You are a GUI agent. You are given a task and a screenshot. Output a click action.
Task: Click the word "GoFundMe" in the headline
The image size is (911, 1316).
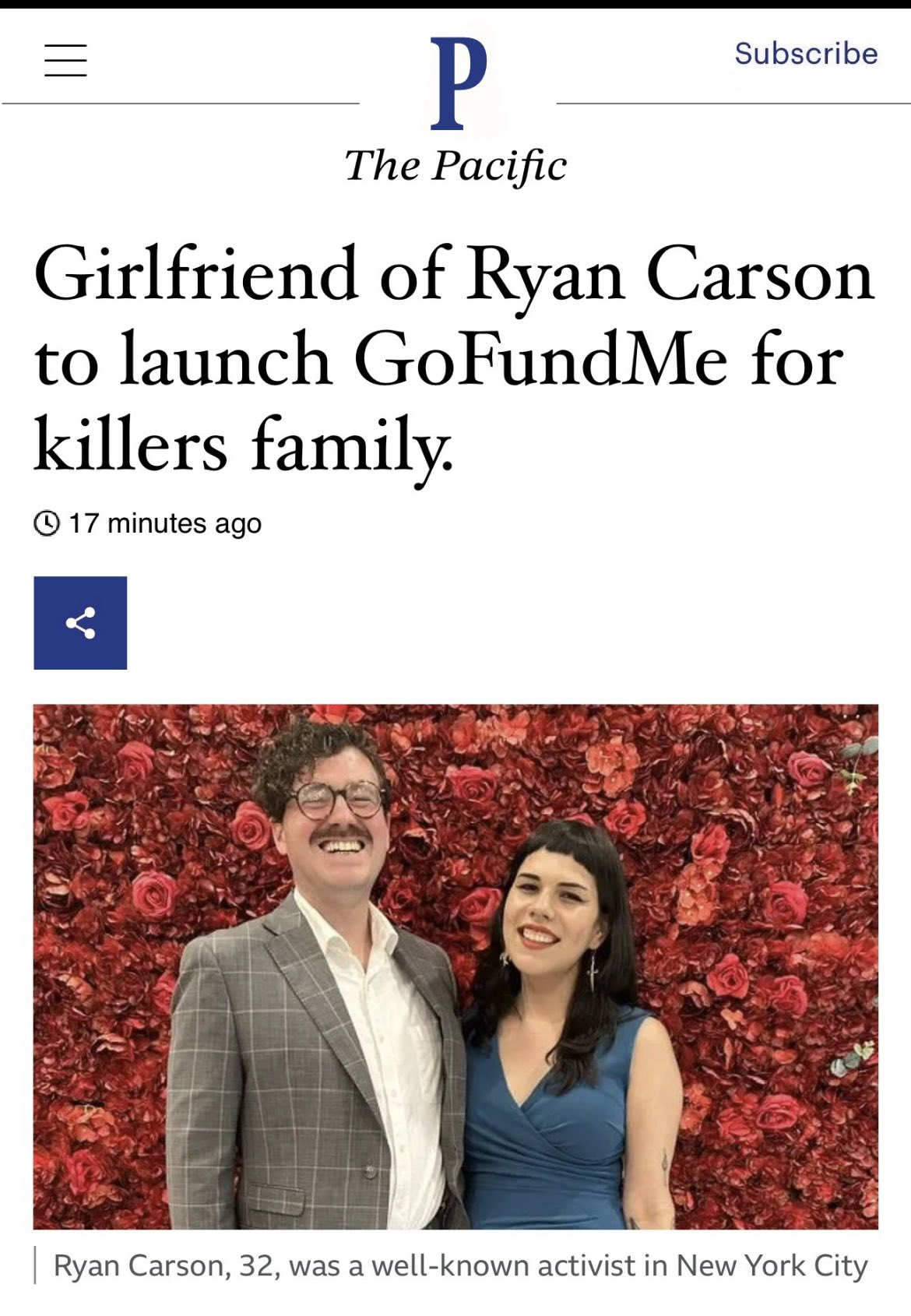point(540,361)
